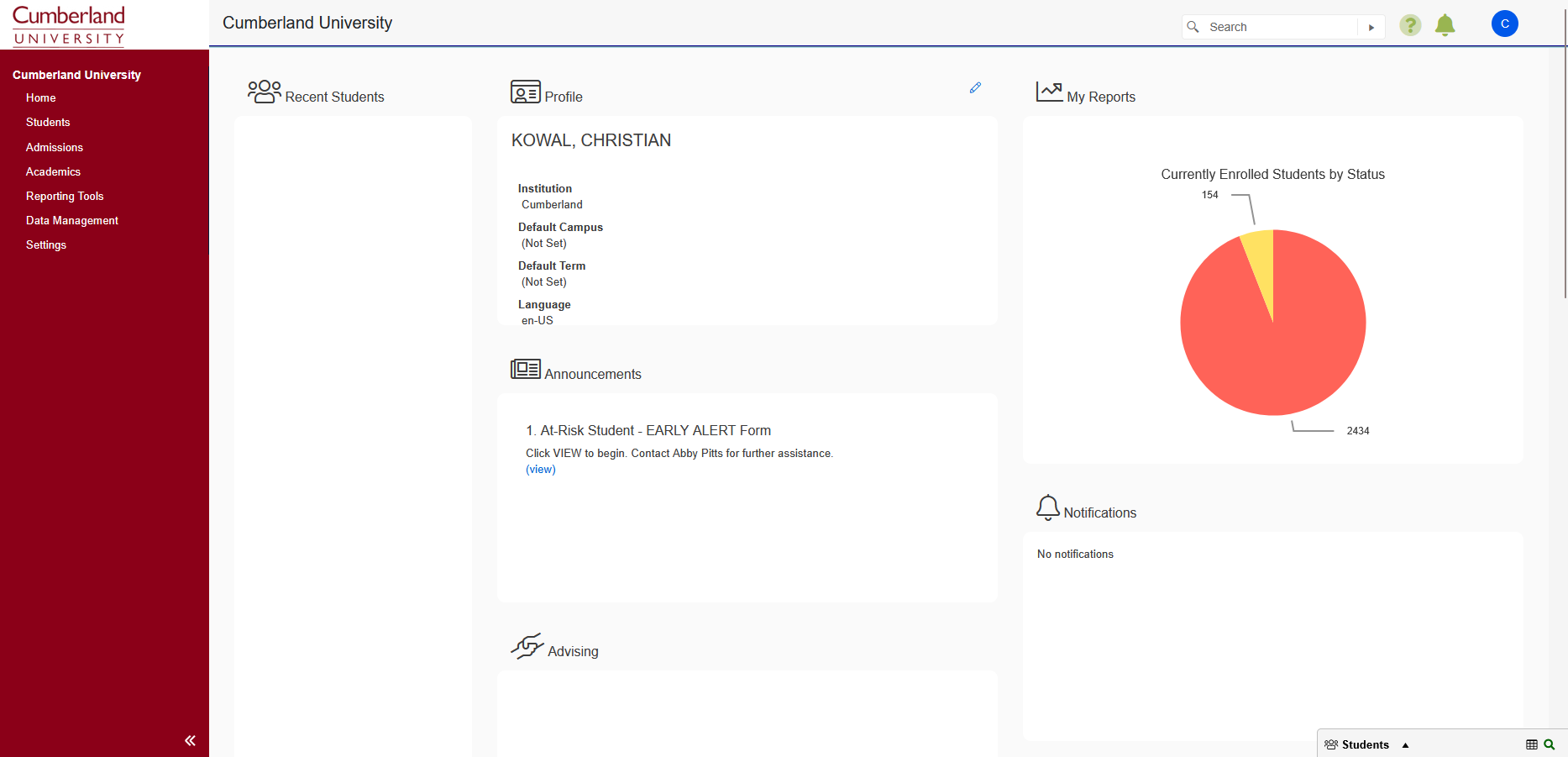Screen dimensions: 1568x757
Task: Click the 2434 pie chart label
Action: click(x=1358, y=431)
